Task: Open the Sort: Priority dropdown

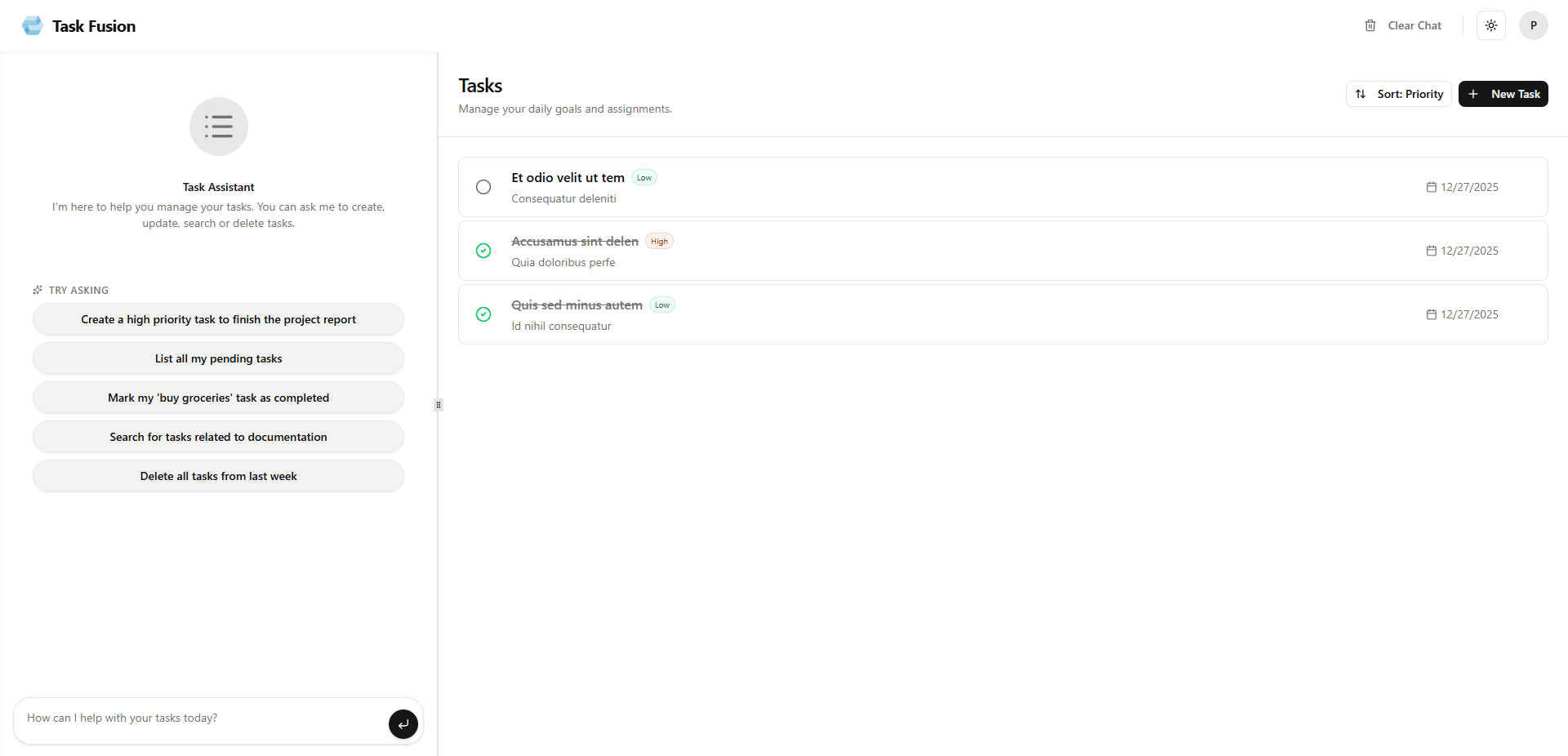Action: [x=1398, y=94]
